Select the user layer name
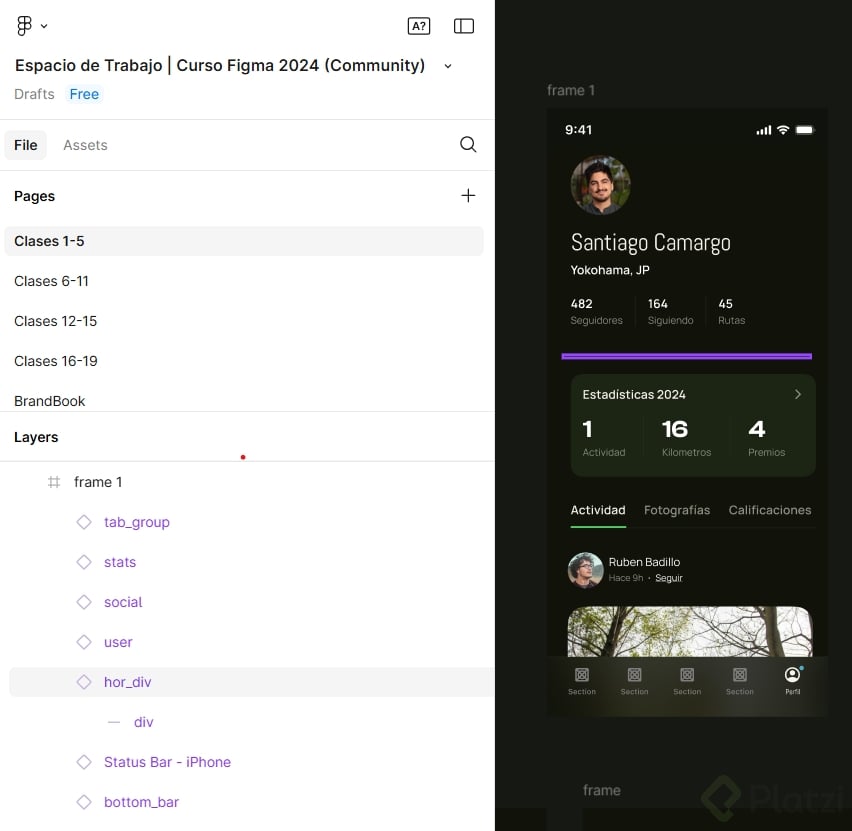The width and height of the screenshot is (852, 831). [x=118, y=642]
